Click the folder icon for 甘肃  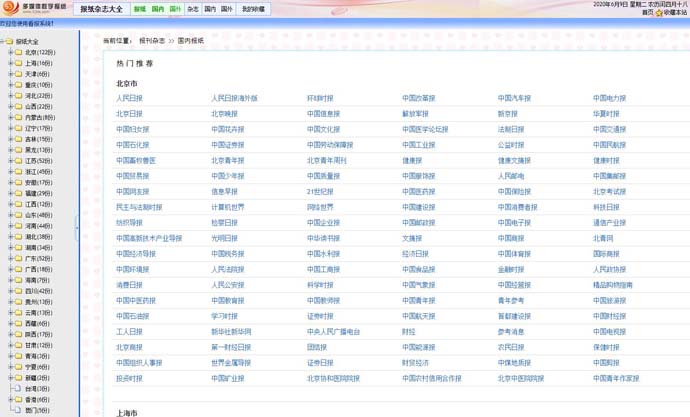pyautogui.click(x=18, y=345)
